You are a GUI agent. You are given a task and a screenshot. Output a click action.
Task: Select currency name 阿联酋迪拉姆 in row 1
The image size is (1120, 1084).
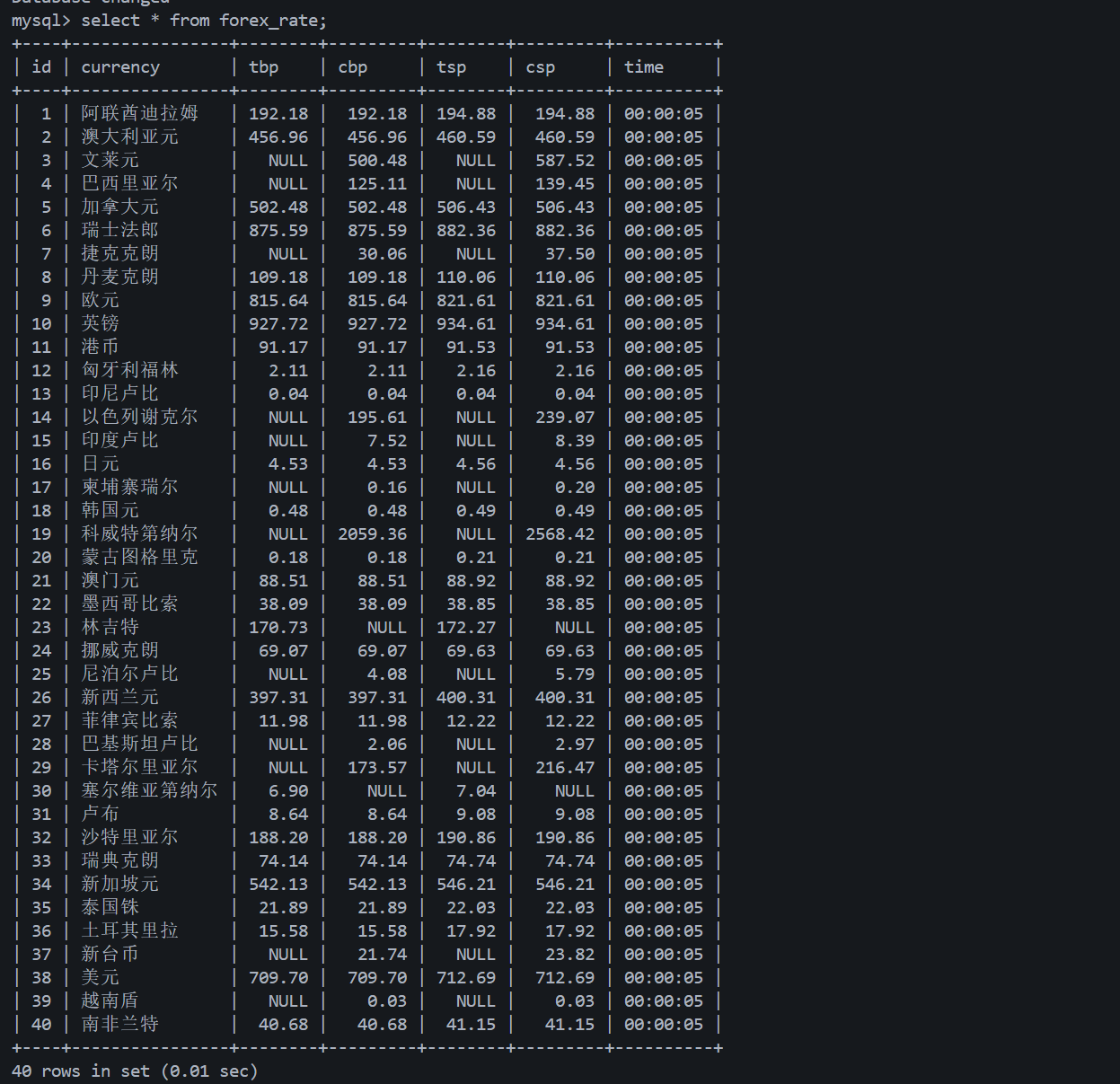point(140,113)
